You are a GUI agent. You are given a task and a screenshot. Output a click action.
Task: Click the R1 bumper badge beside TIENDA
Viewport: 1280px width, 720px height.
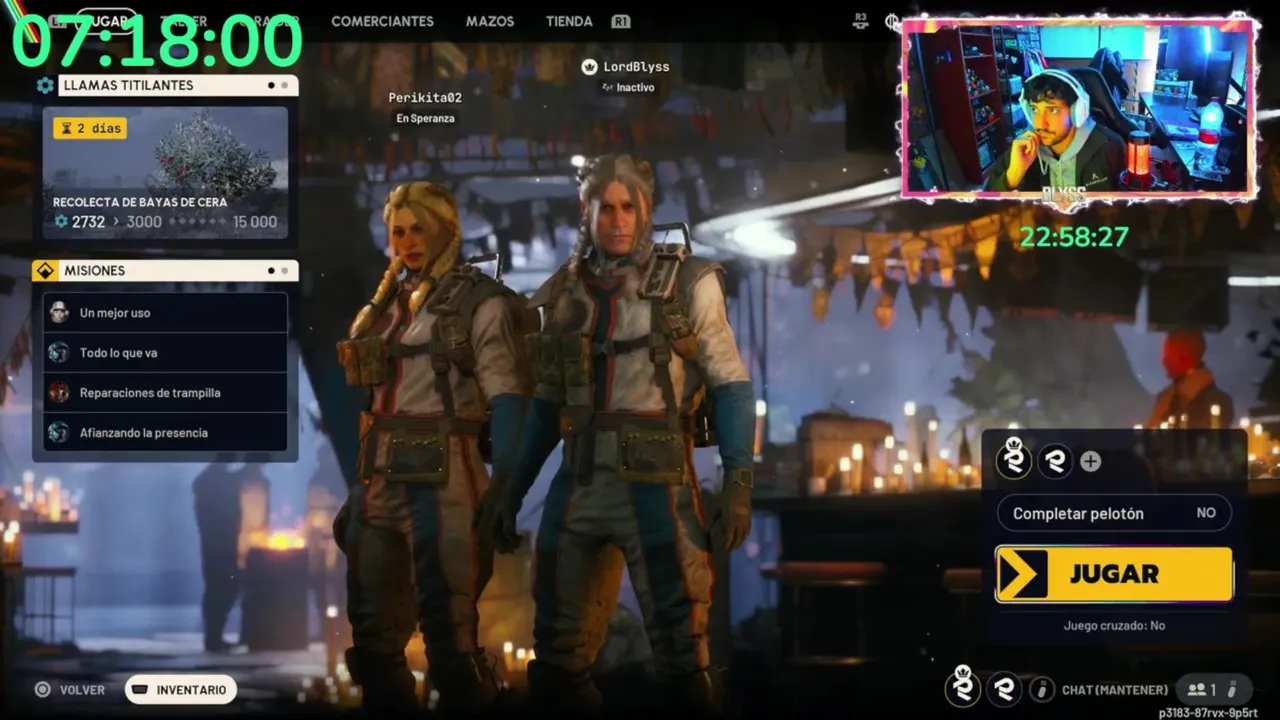(620, 21)
